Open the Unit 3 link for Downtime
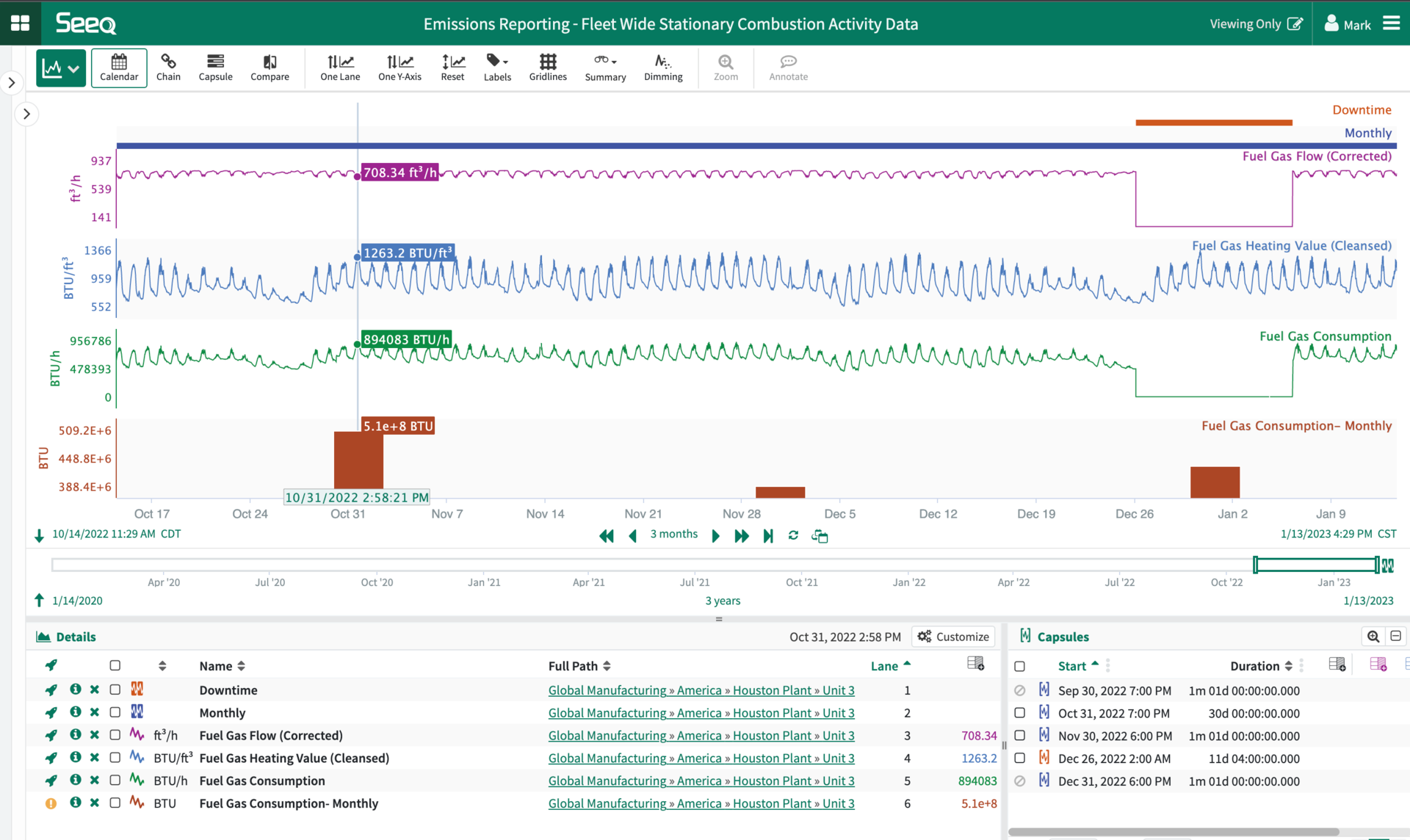The image size is (1410, 840). (838, 690)
